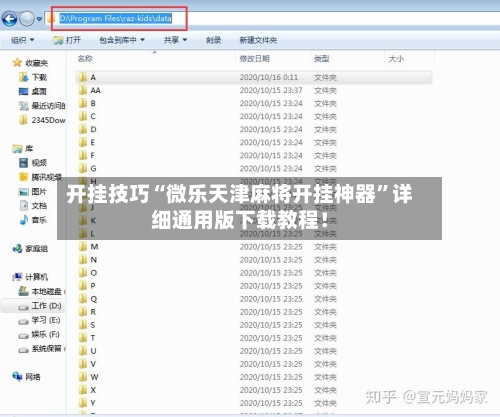
Task: Select folder icon of folder C
Action: click(83, 116)
